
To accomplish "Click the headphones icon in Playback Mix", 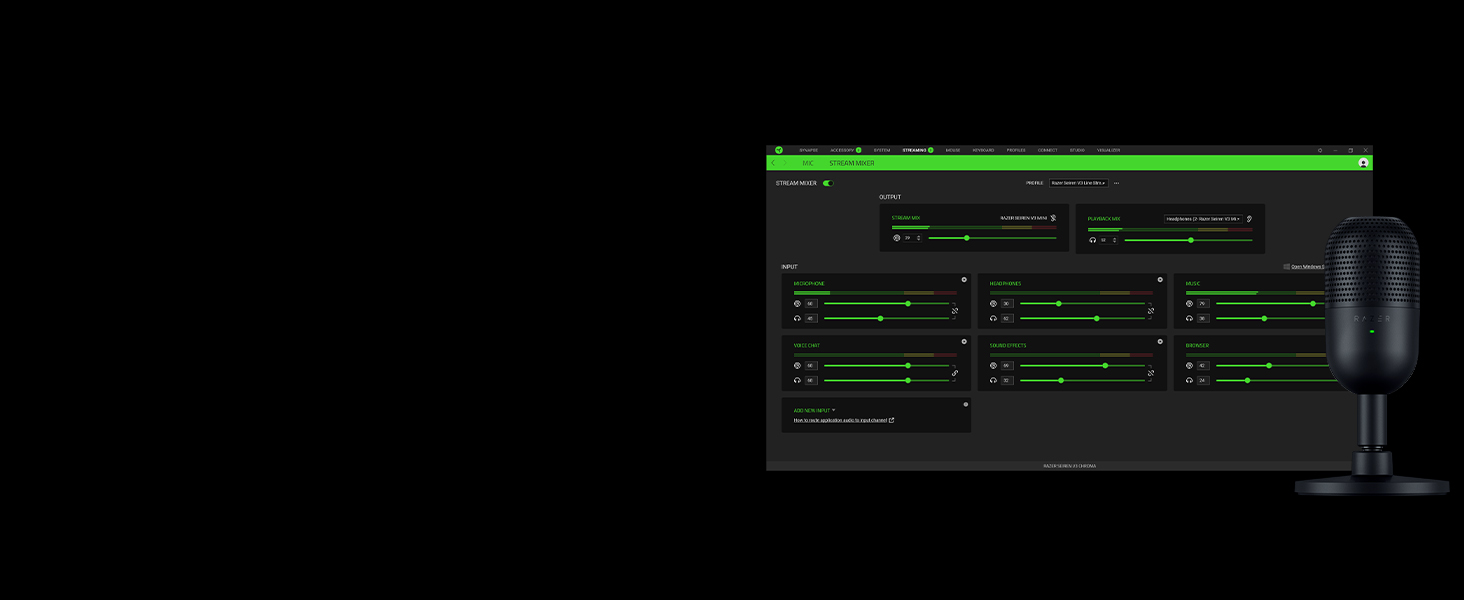I will (x=1092, y=240).
